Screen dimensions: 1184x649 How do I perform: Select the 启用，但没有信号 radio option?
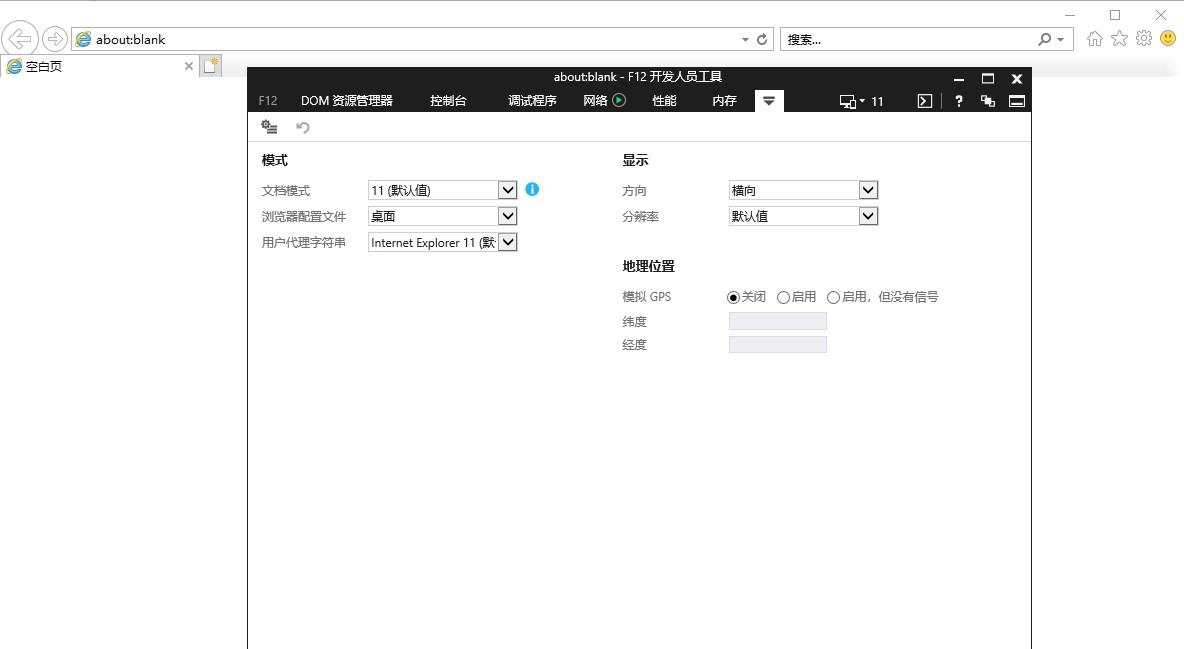click(834, 298)
